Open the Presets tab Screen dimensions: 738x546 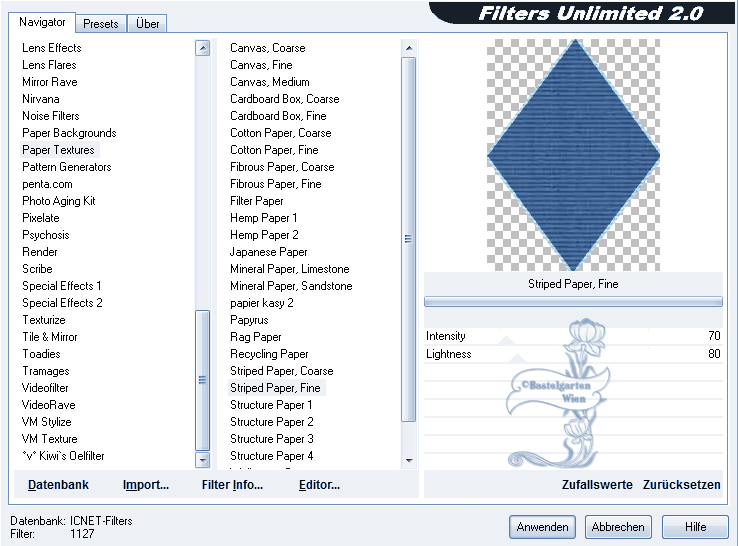(101, 24)
